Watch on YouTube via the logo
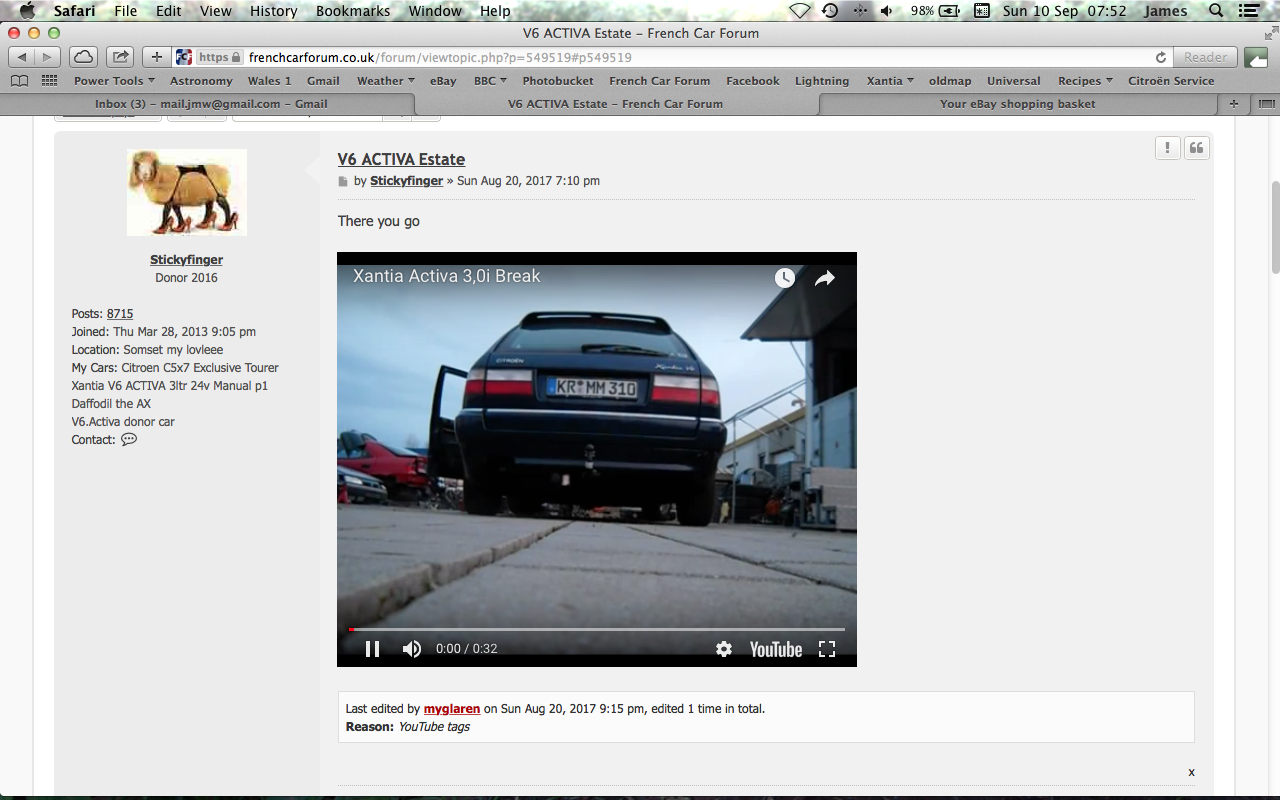 [x=776, y=649]
